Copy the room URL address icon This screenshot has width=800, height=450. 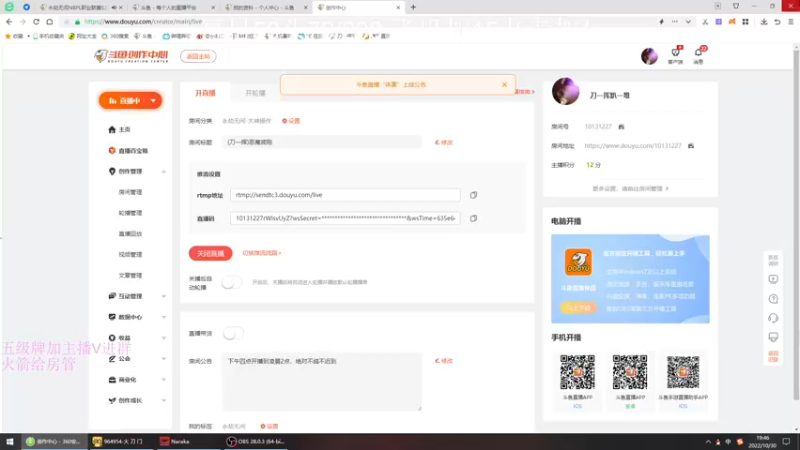(691, 146)
